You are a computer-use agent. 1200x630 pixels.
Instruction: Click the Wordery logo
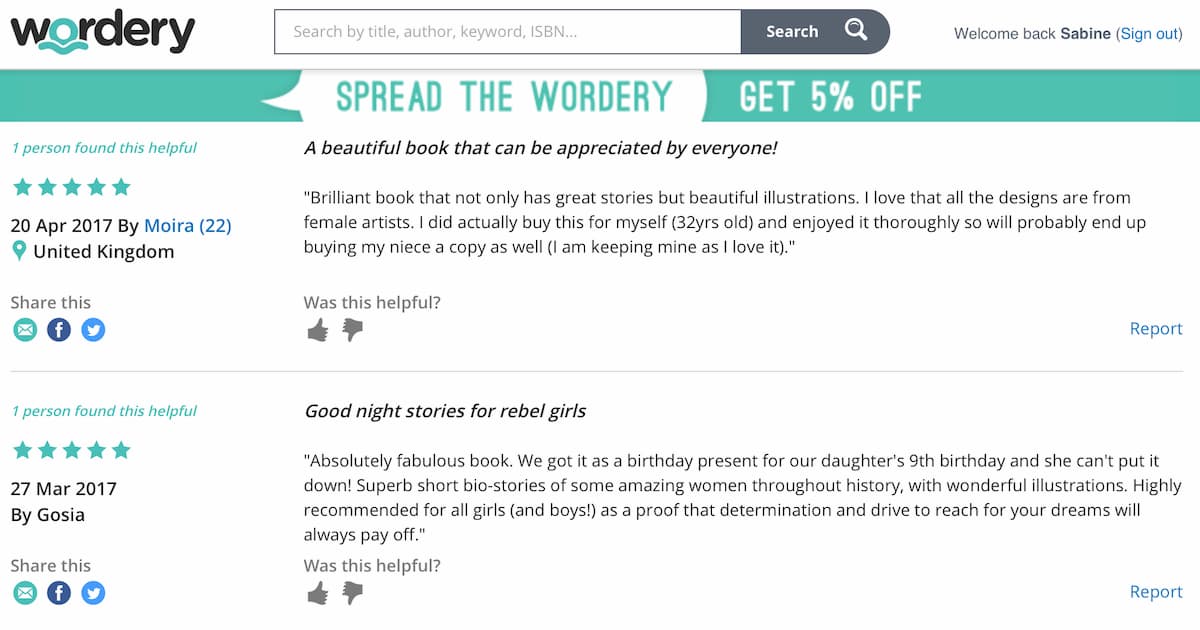click(x=103, y=32)
